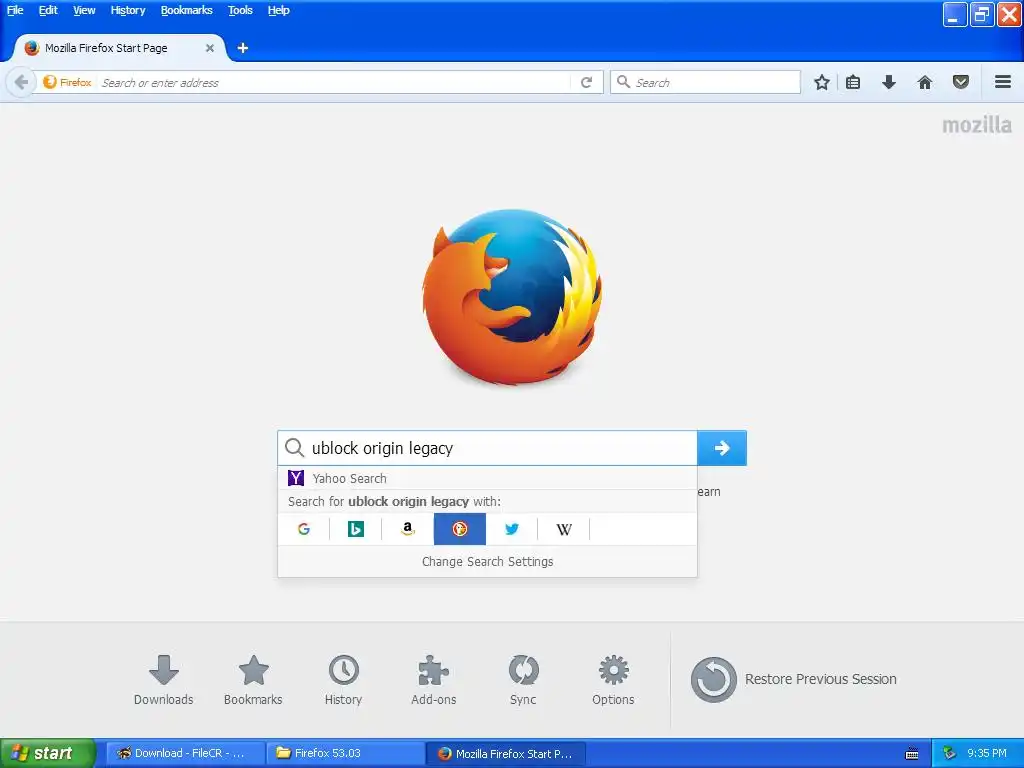Click the 9:35 PM clock

coord(987,753)
